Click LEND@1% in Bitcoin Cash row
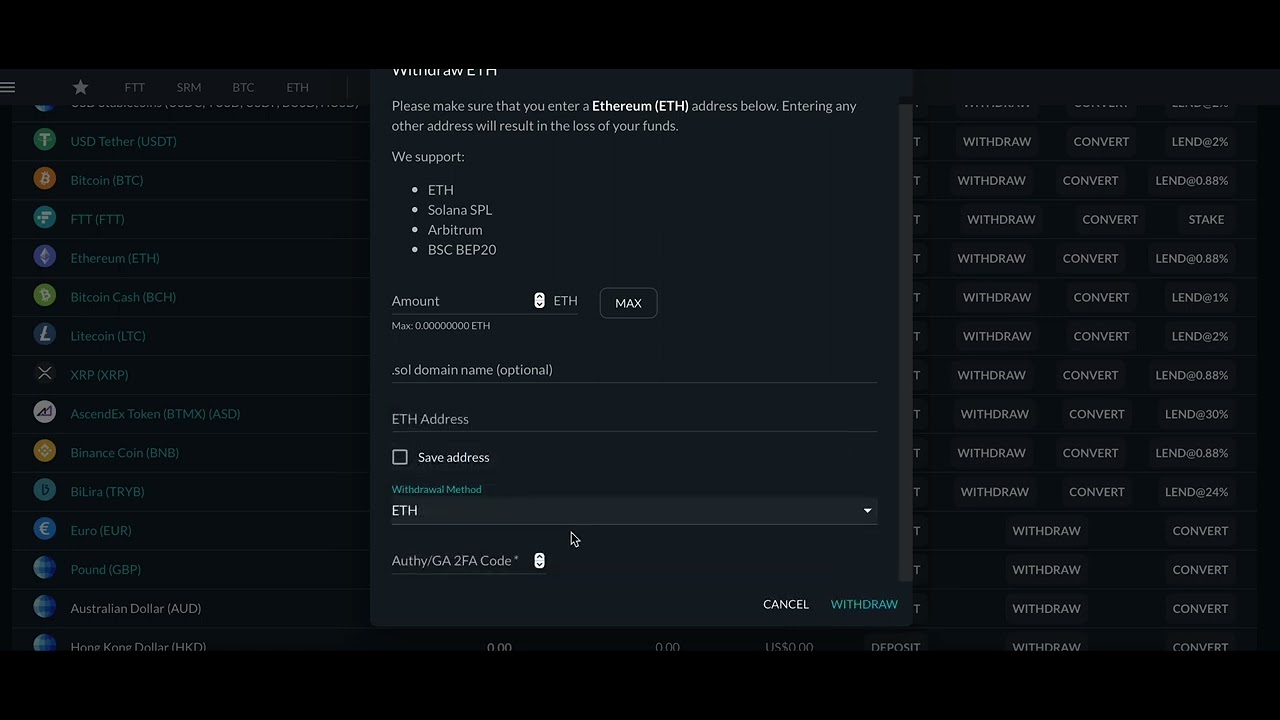This screenshot has height=720, width=1280. [x=1200, y=297]
